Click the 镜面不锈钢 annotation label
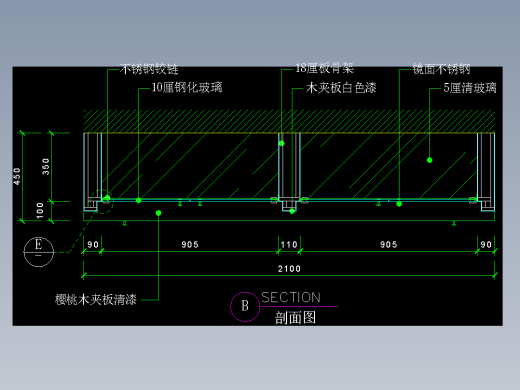 (x=441, y=69)
